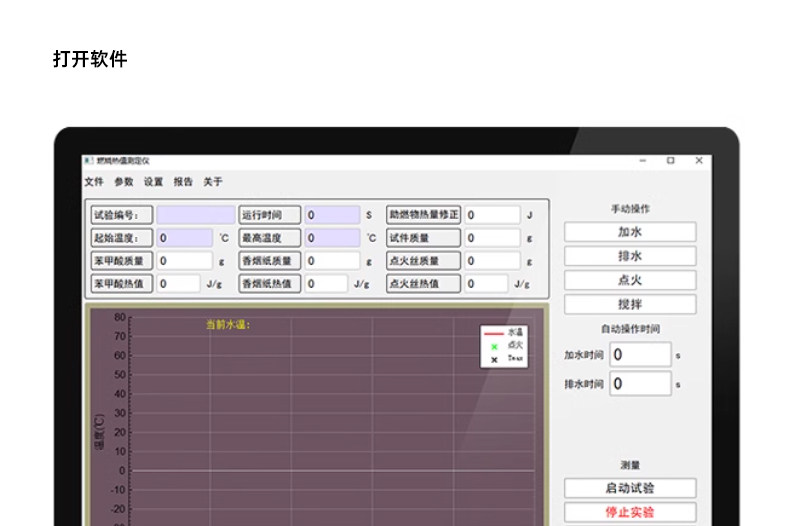The height and width of the screenshot is (526, 790).
Task: Click the 起始温度 value field
Action: (184, 238)
